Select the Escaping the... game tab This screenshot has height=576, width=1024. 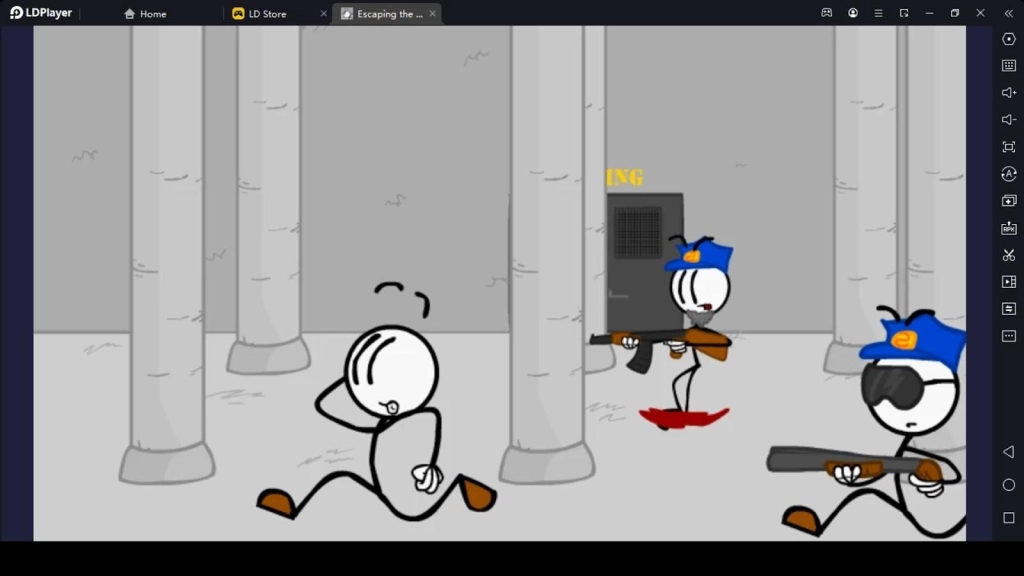point(382,14)
